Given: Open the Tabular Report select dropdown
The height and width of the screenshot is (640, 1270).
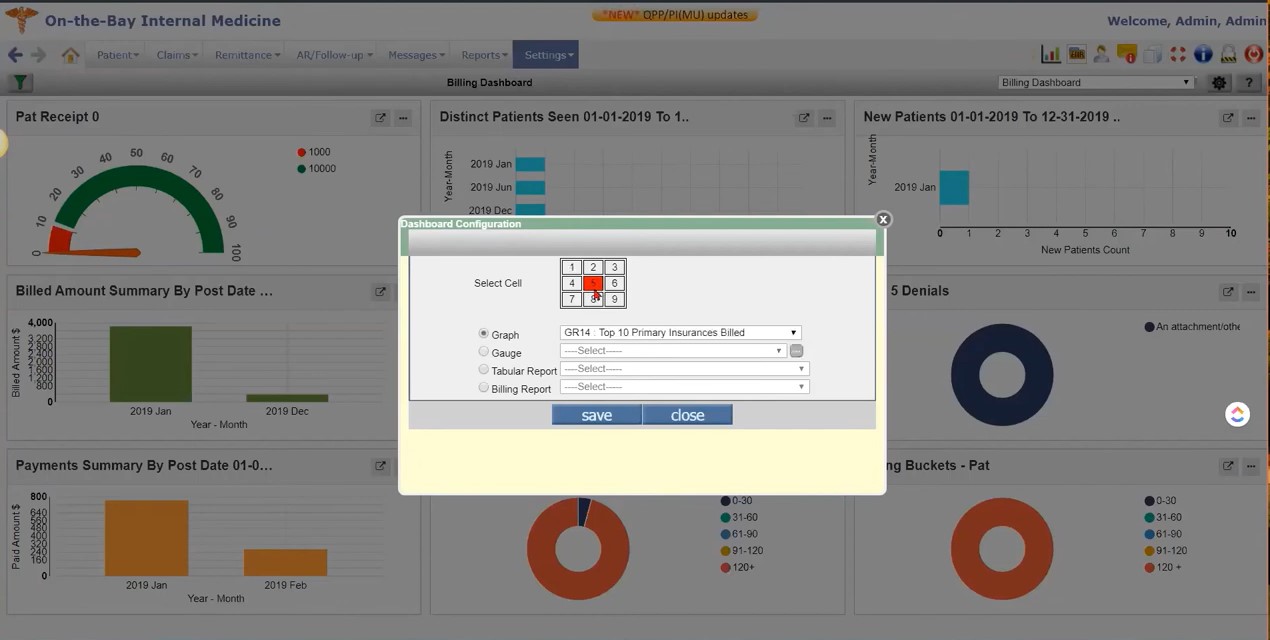Looking at the screenshot, I should [x=800, y=368].
